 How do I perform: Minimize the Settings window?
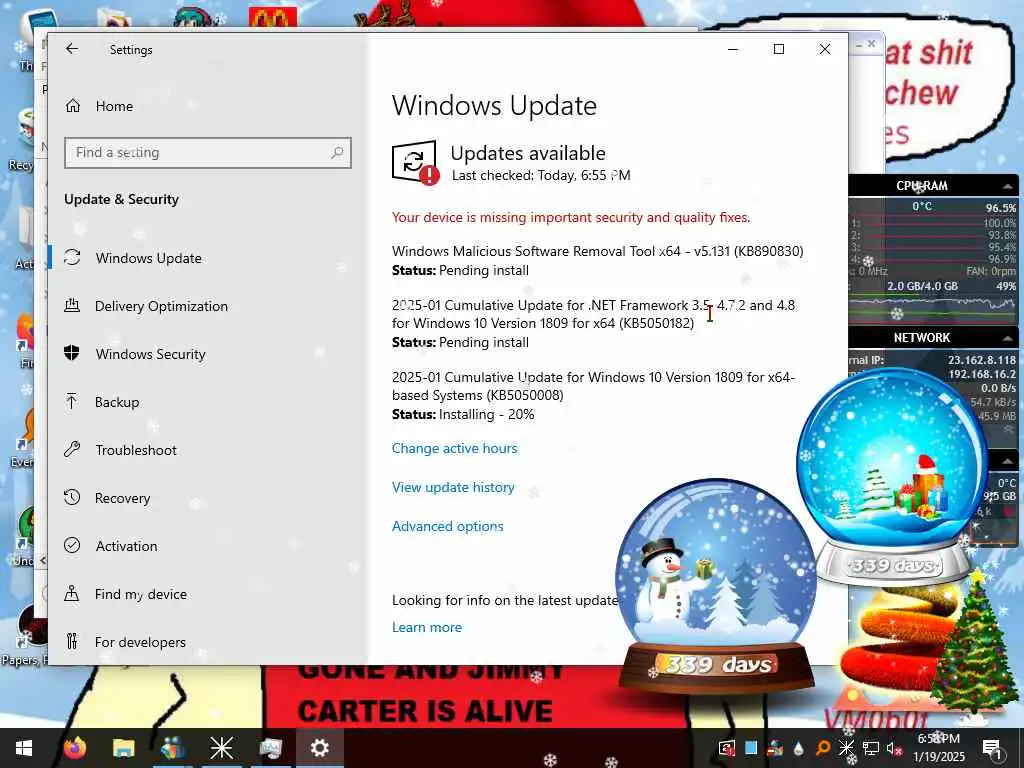point(733,49)
